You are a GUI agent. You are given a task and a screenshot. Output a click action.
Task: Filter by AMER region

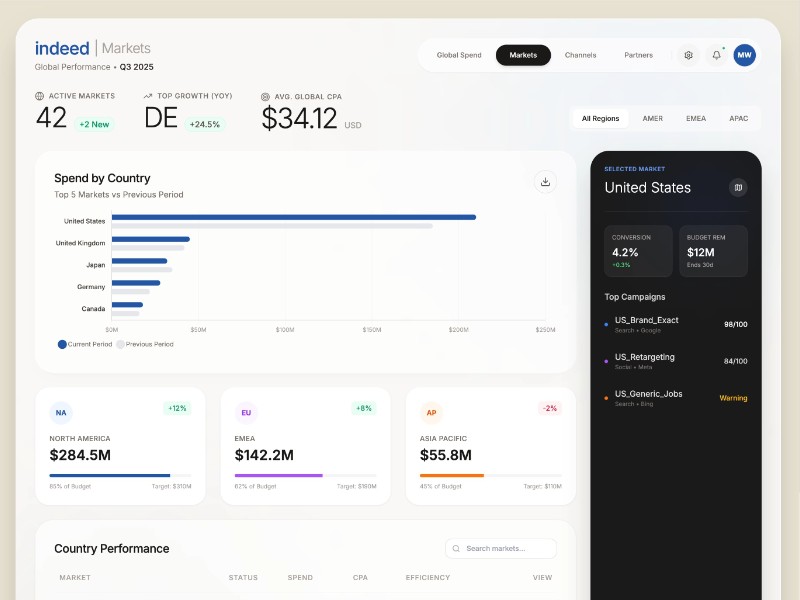[652, 118]
